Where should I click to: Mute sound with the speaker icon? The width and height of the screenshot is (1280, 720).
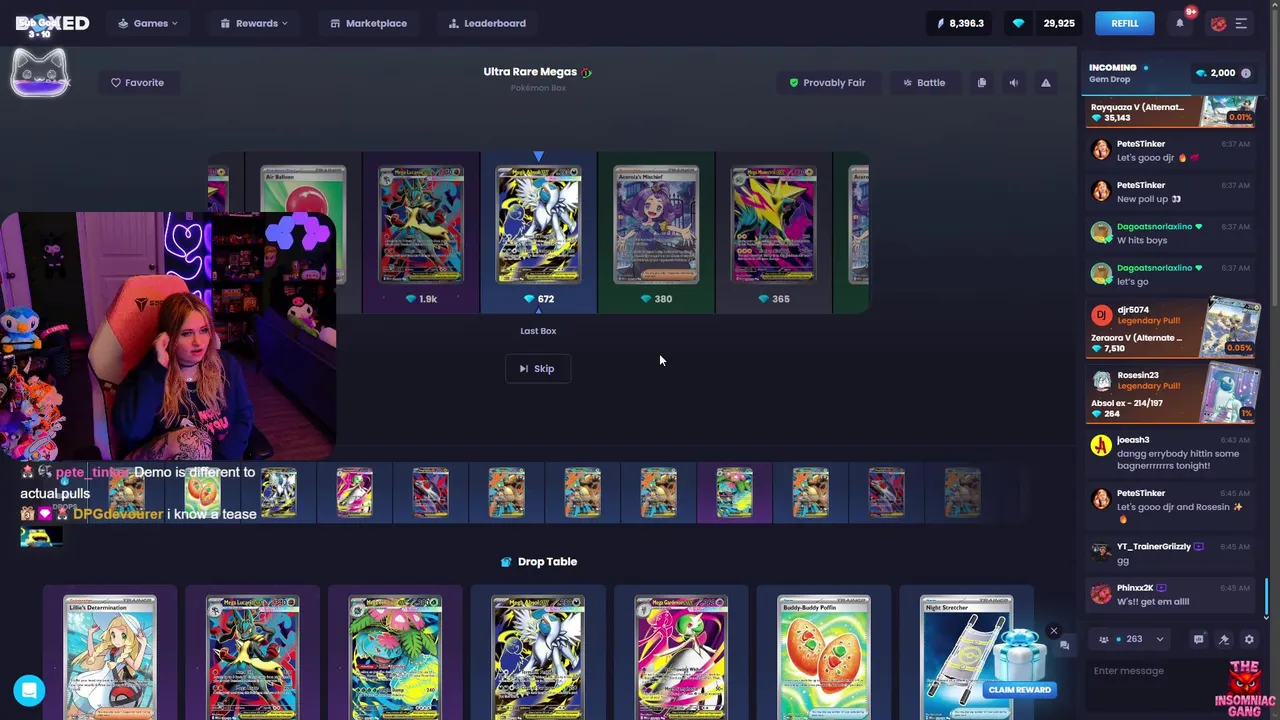(x=1013, y=83)
